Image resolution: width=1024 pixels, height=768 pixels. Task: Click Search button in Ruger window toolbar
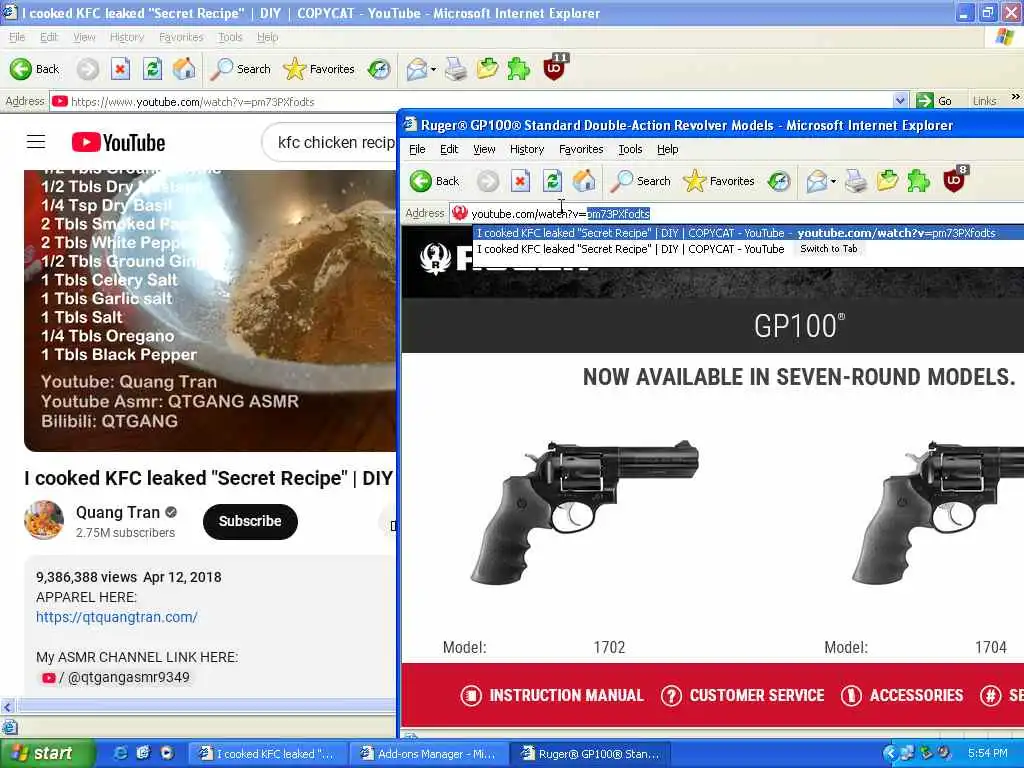pos(640,181)
